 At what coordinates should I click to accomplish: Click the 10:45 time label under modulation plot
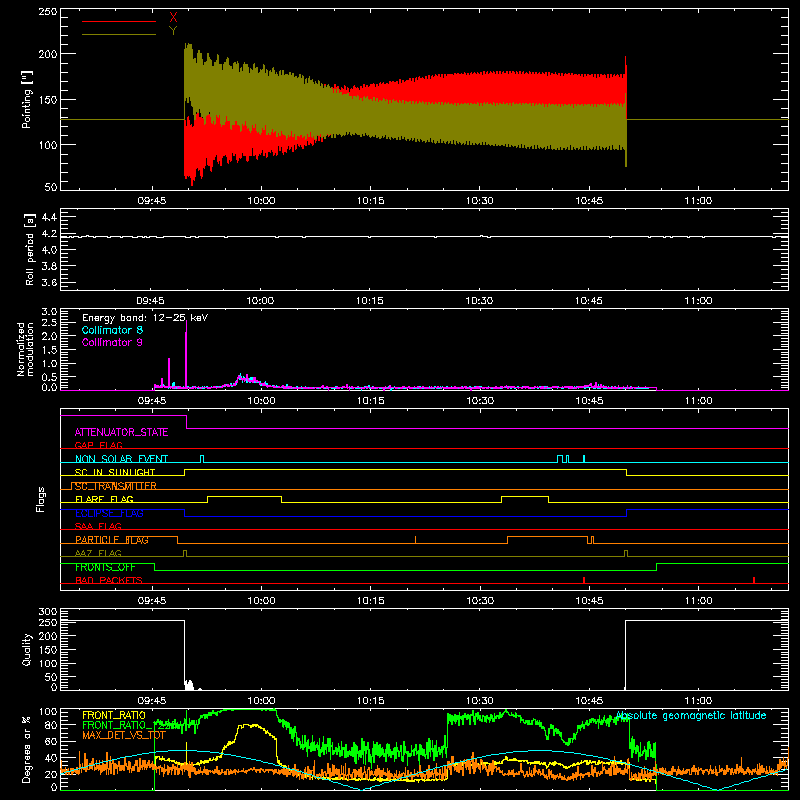tap(589, 401)
